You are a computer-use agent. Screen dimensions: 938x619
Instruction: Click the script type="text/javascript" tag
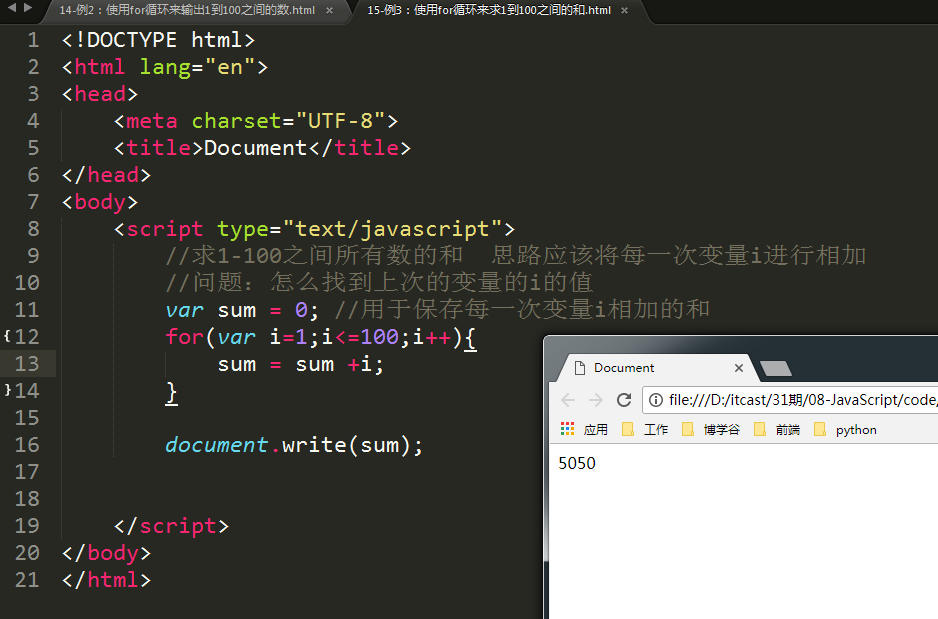[x=314, y=229]
